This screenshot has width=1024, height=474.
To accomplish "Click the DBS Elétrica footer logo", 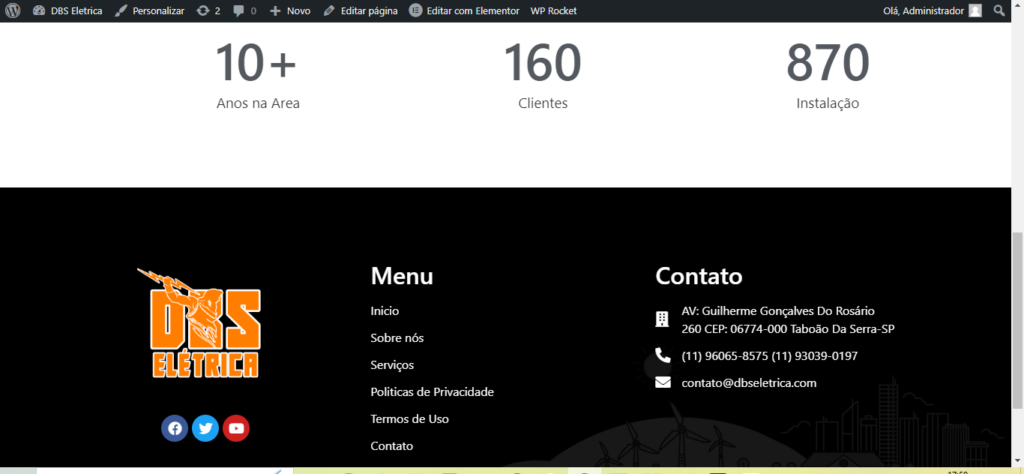I will point(199,323).
